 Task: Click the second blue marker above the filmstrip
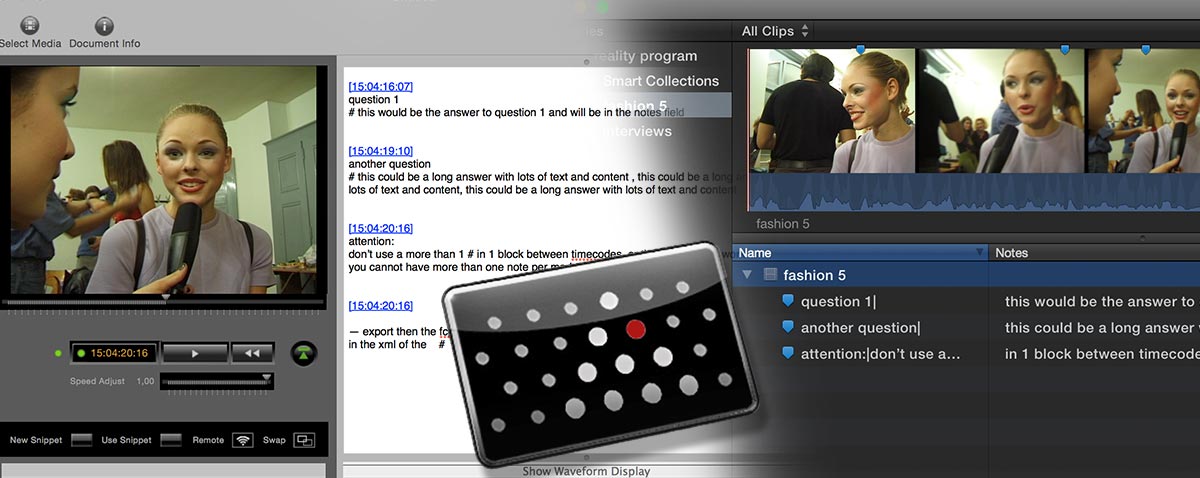pyautogui.click(x=1064, y=48)
